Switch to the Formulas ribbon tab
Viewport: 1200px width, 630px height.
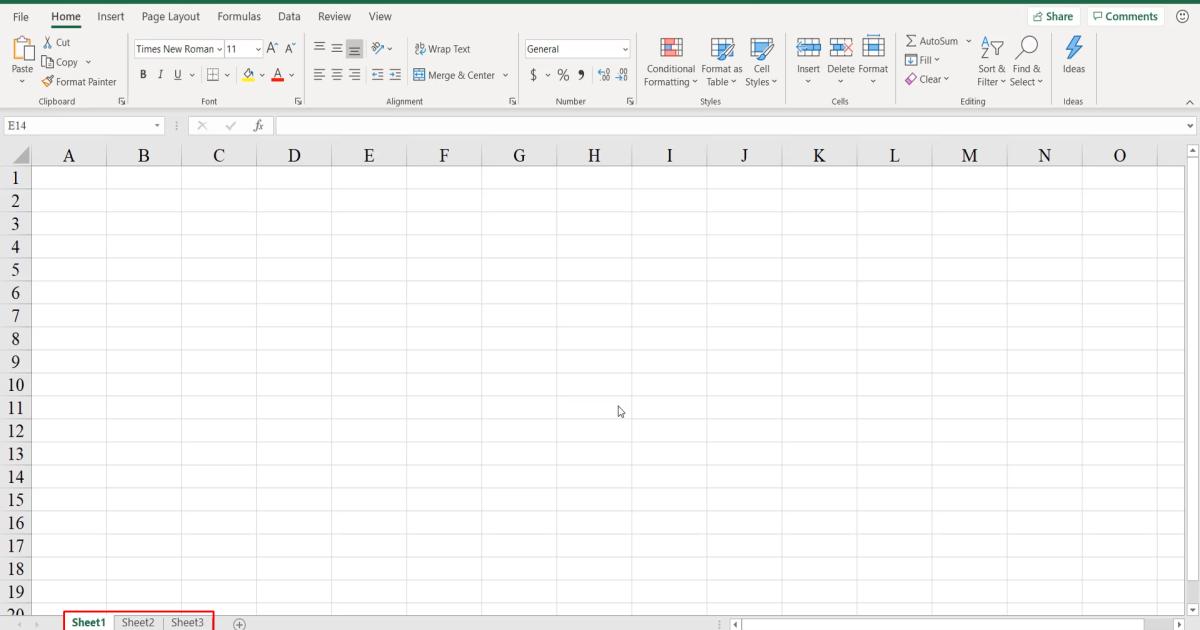(239, 16)
